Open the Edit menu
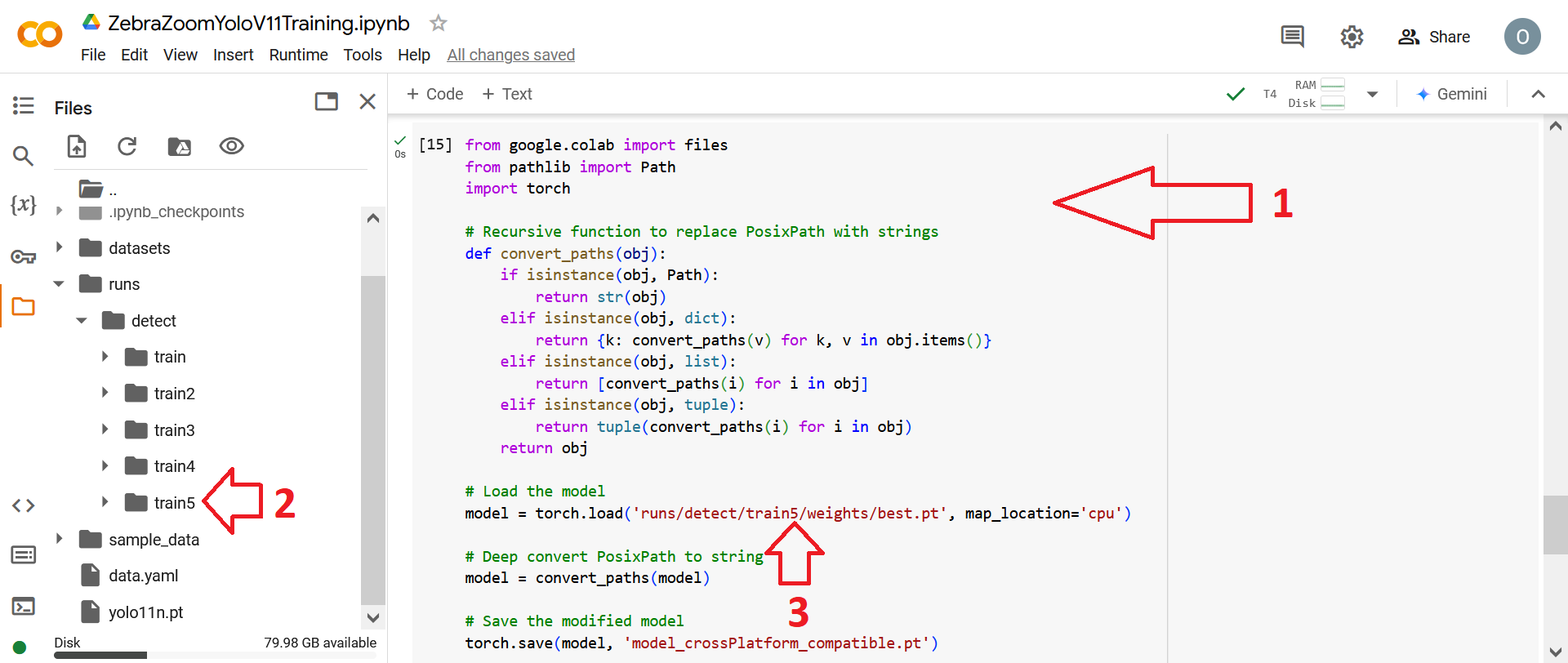 pos(134,55)
